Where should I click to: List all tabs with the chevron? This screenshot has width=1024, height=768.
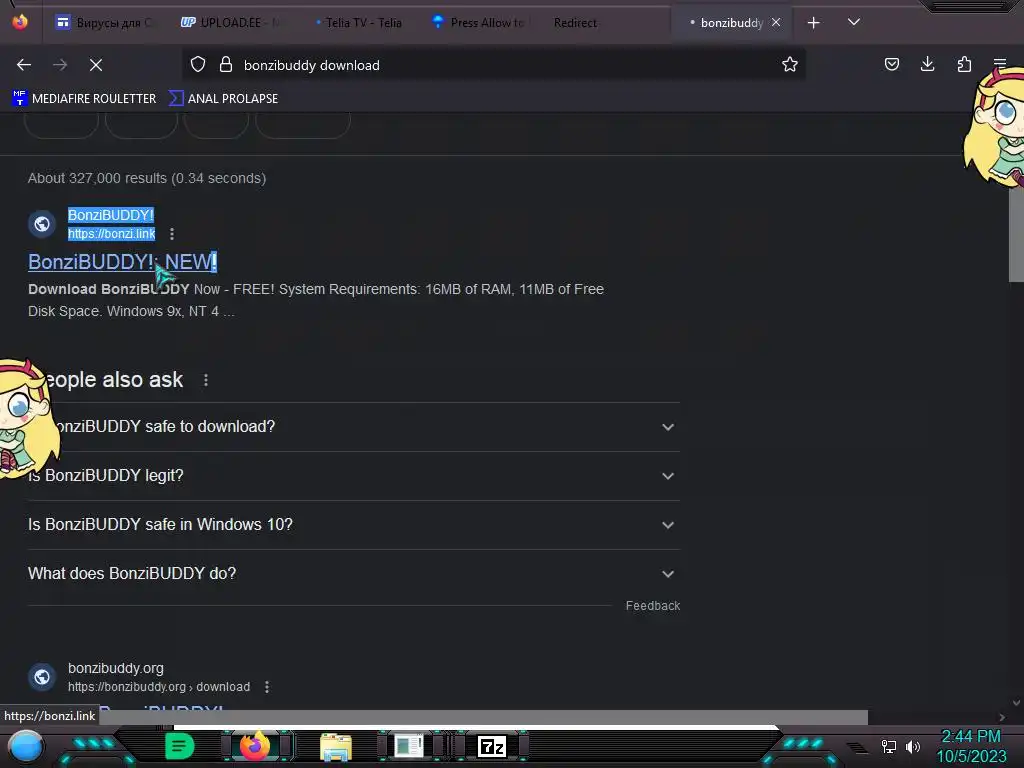click(x=854, y=22)
